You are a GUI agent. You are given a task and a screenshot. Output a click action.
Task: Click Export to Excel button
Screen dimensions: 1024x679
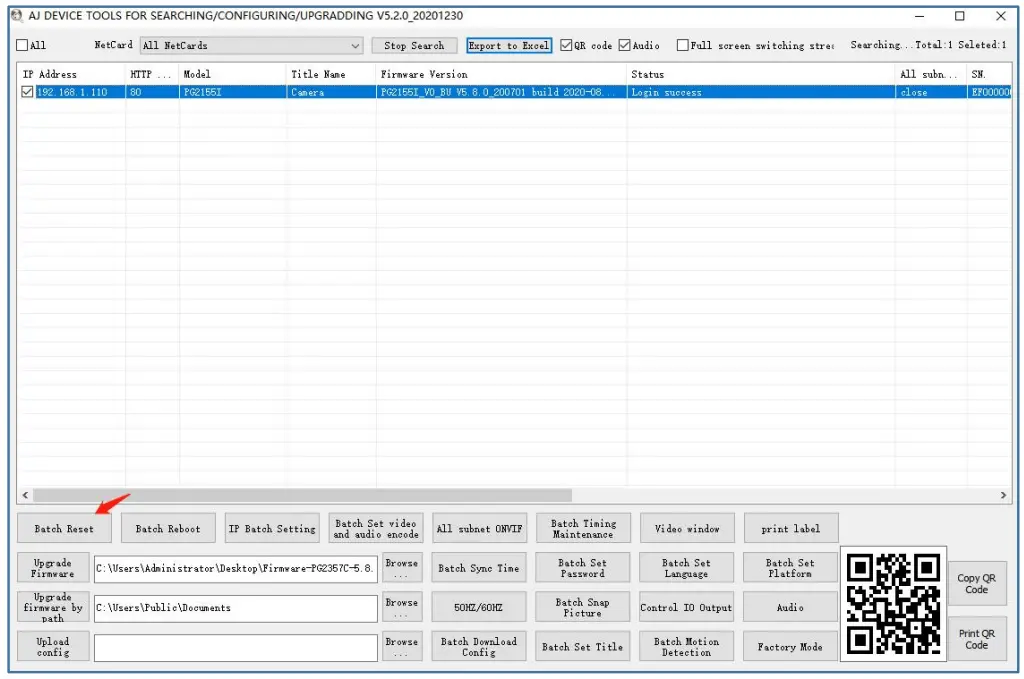[x=509, y=46]
